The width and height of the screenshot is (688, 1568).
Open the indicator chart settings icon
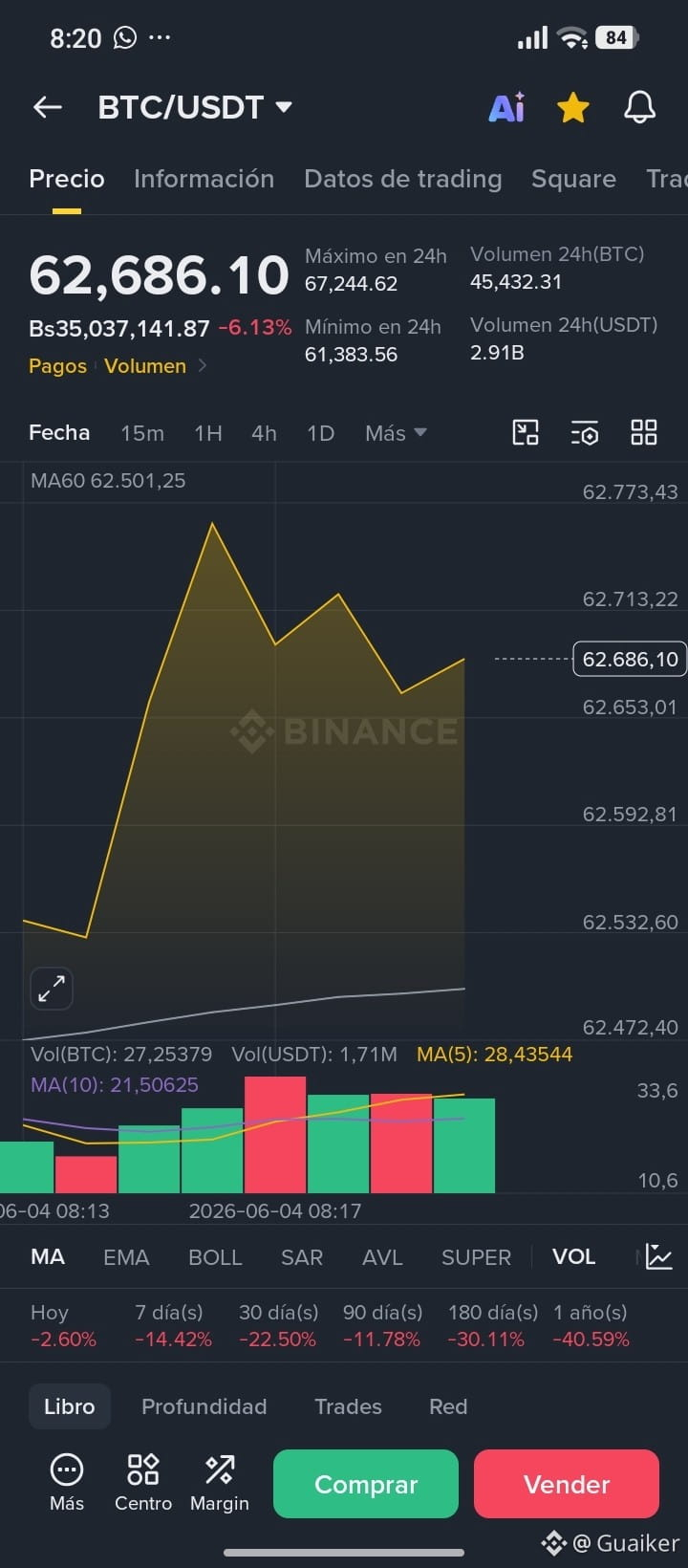[x=659, y=1256]
